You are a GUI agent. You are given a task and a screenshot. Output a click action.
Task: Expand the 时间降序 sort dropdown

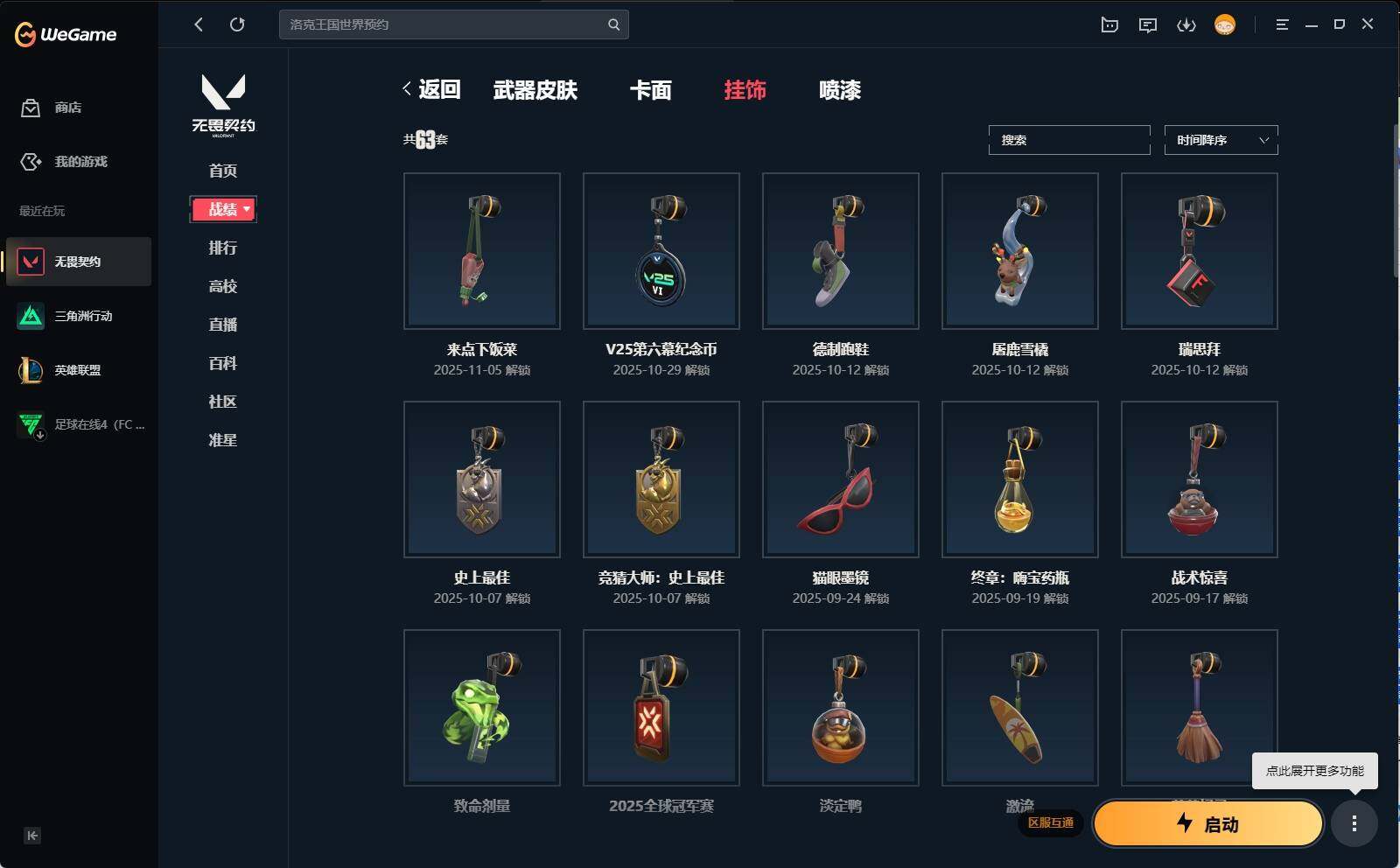(1221, 140)
